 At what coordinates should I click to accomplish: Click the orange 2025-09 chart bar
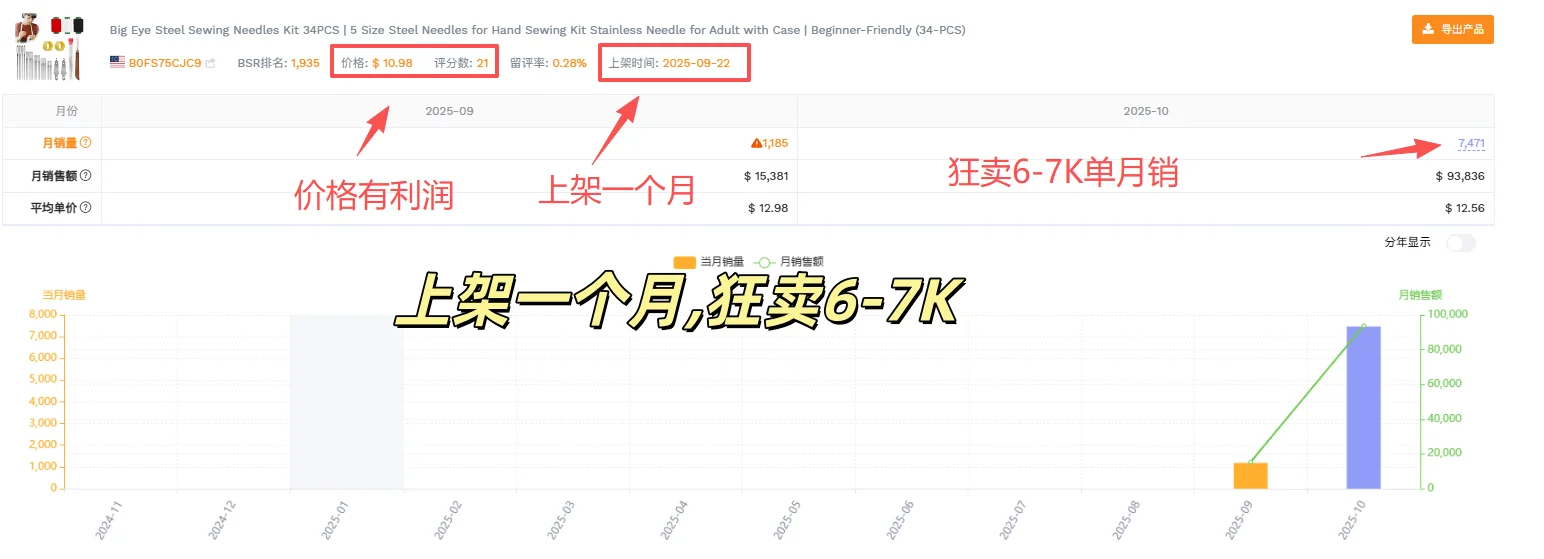pyautogui.click(x=1250, y=475)
